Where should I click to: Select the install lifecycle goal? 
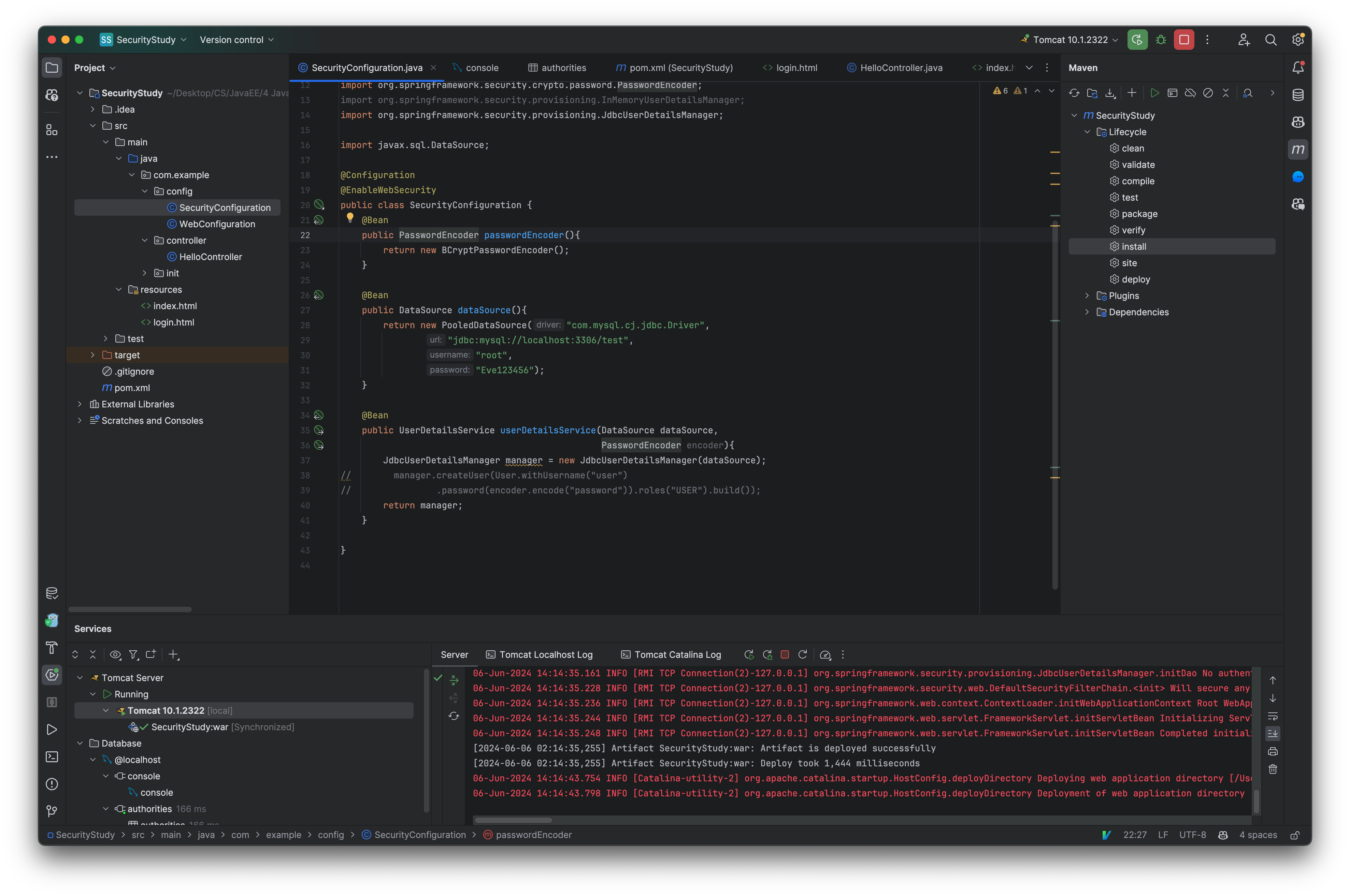1135,246
